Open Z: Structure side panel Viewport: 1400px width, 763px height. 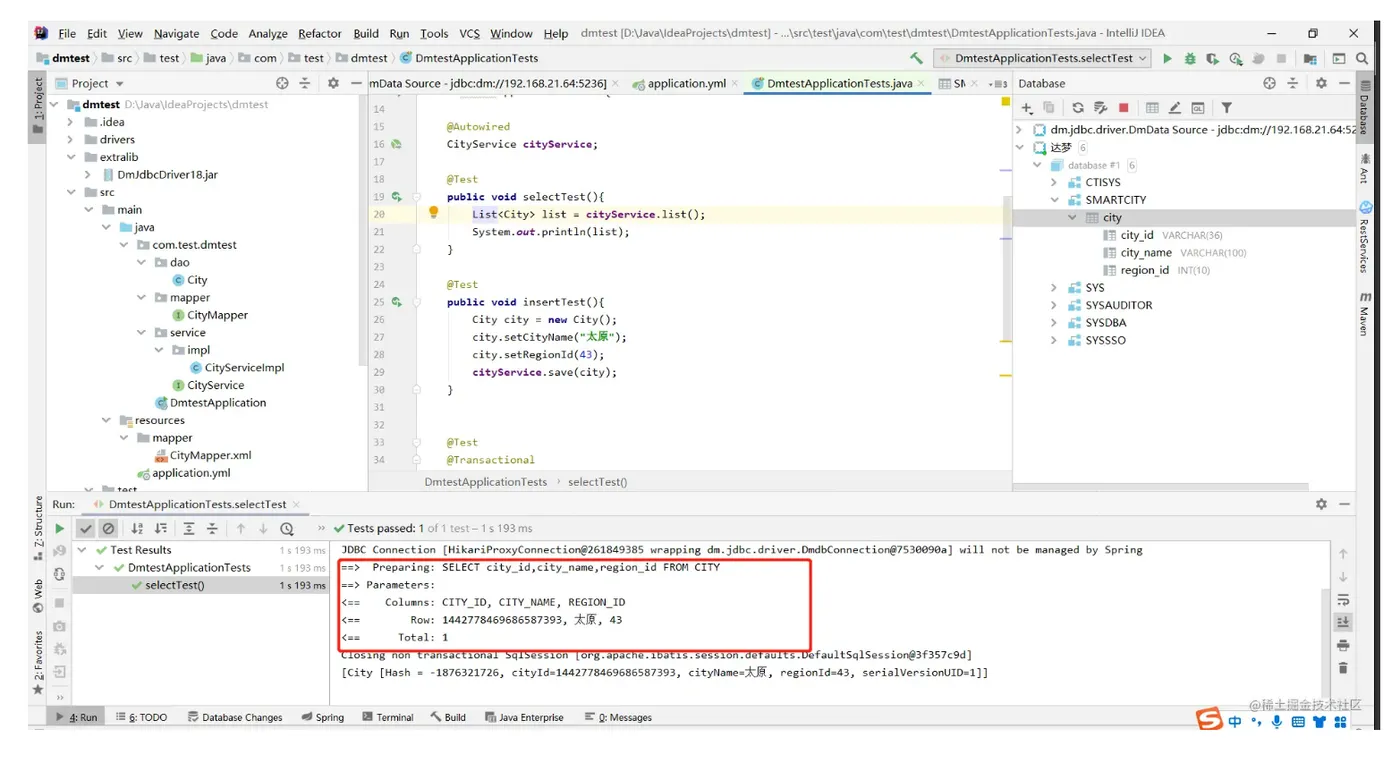point(38,529)
